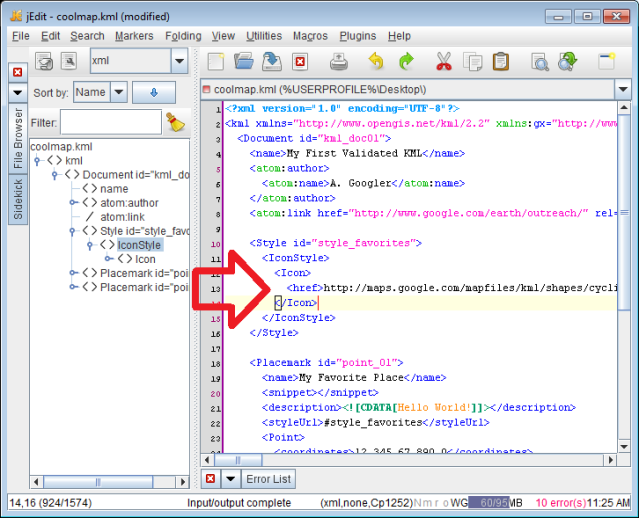Click the Find Next magnifier icon
The width and height of the screenshot is (639, 518).
click(x=568, y=62)
